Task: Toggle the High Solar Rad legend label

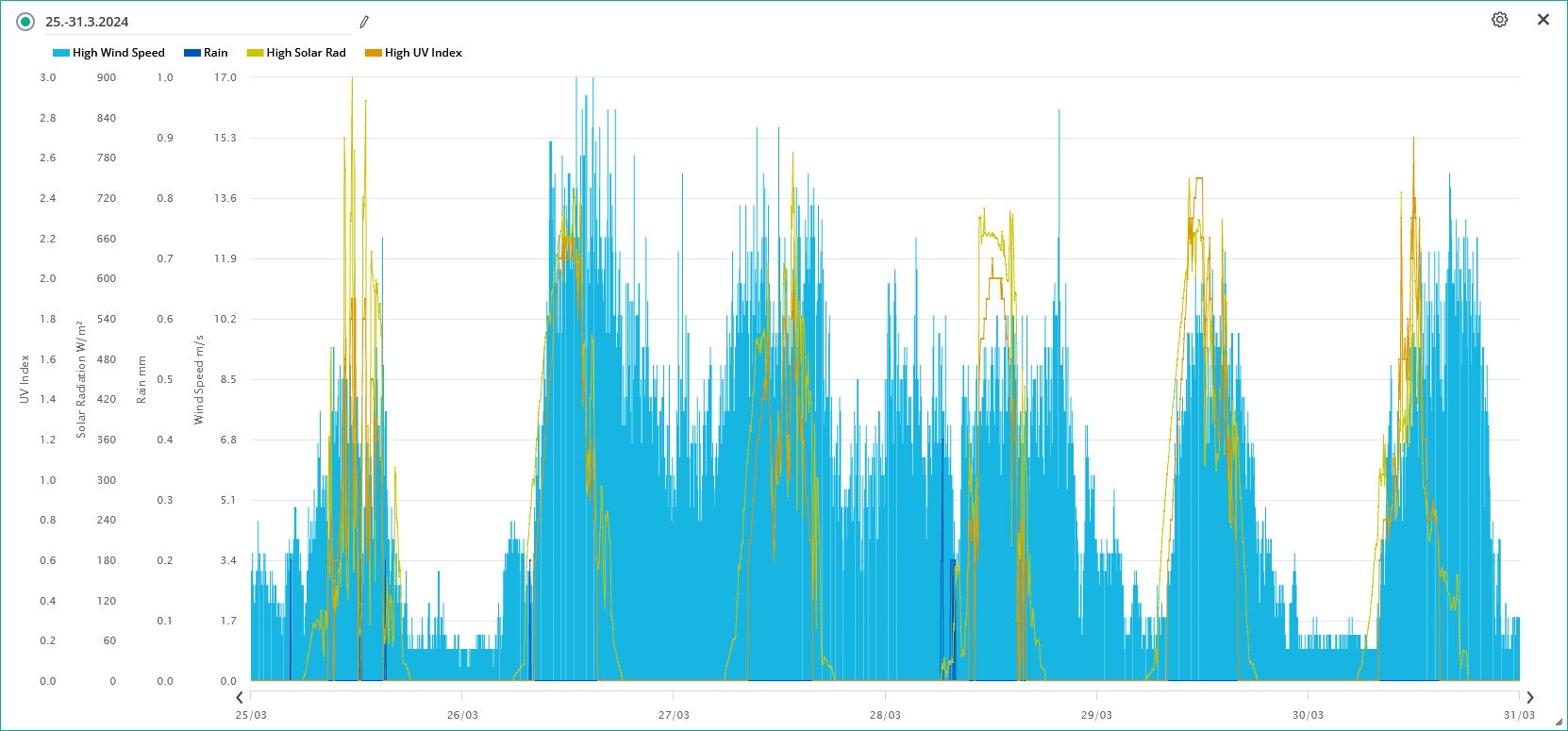Action: 306,53
